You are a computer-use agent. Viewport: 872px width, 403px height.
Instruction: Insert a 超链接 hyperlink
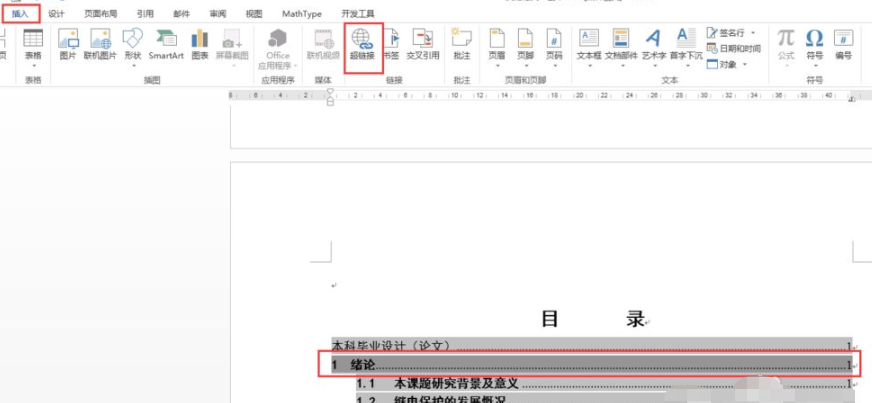point(362,43)
